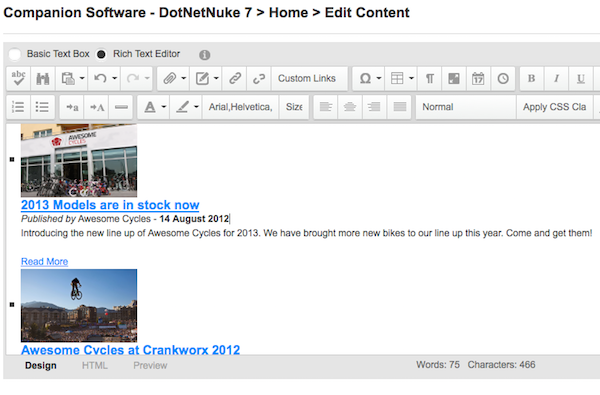The width and height of the screenshot is (600, 395).
Task: Open the Undo history dropdown arrow
Action: click(x=115, y=78)
